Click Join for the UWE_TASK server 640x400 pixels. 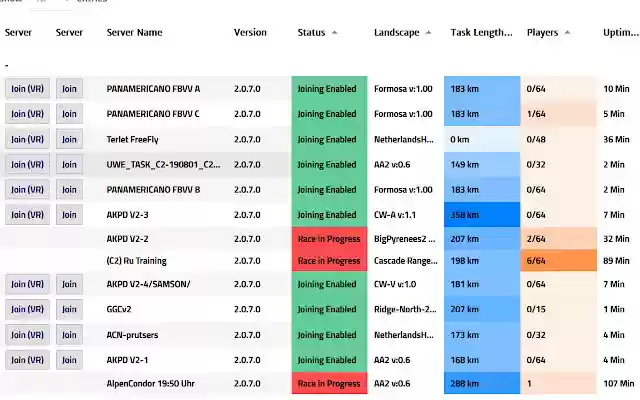(x=69, y=164)
